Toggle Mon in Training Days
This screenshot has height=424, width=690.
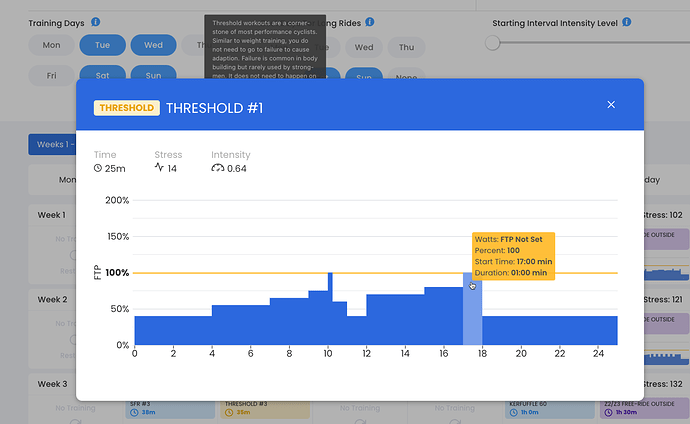coord(51,45)
